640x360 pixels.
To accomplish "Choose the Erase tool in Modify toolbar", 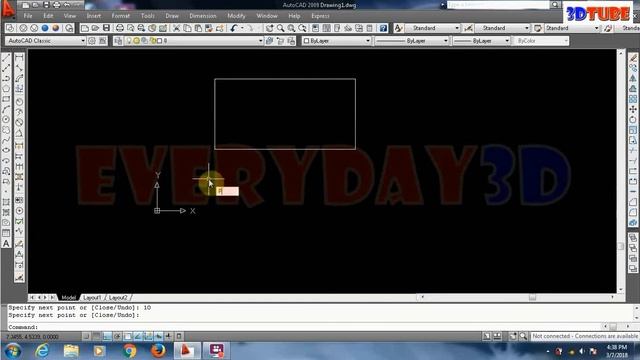I will point(633,58).
